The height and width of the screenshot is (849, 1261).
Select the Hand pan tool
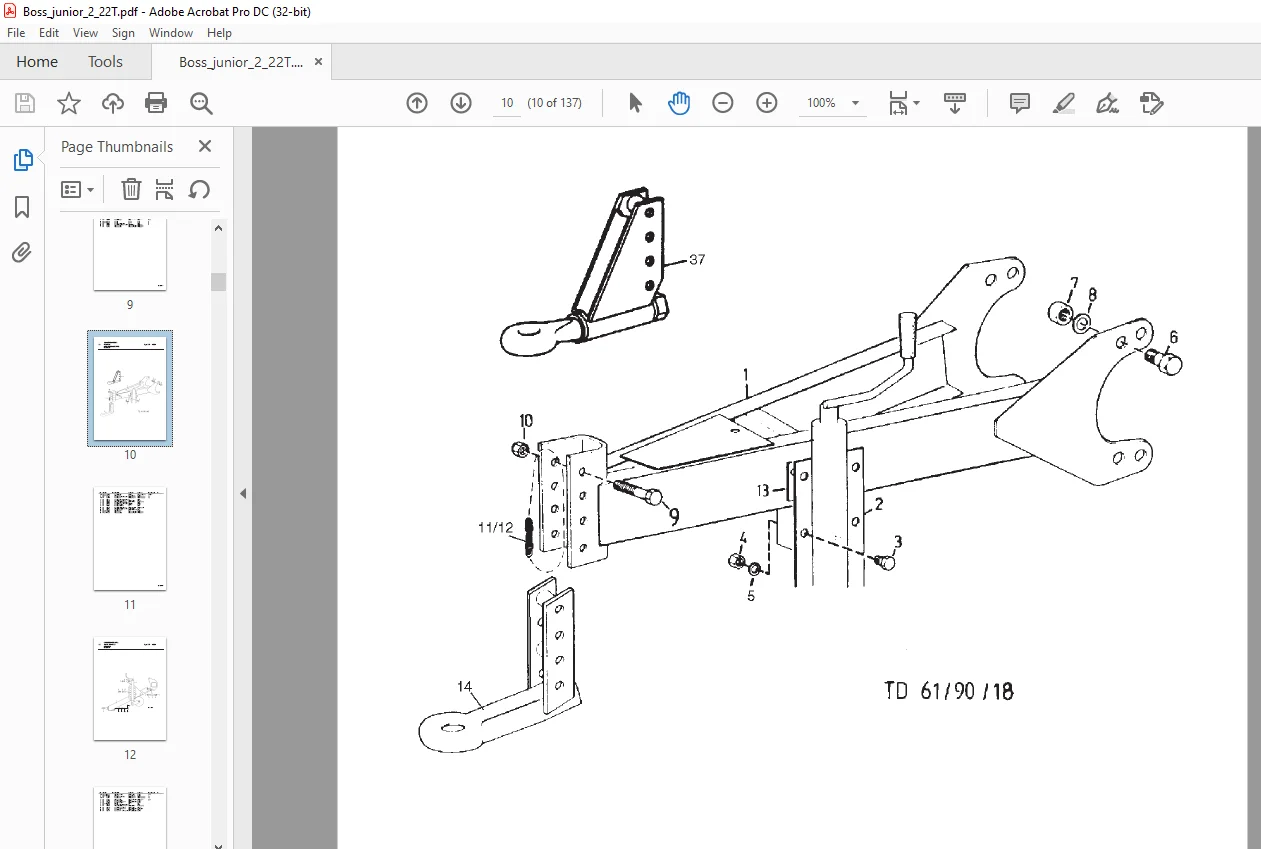point(679,103)
